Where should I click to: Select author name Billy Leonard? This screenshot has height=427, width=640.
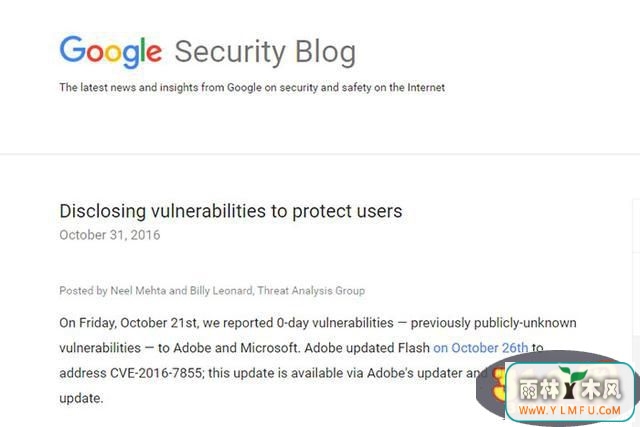(x=221, y=291)
